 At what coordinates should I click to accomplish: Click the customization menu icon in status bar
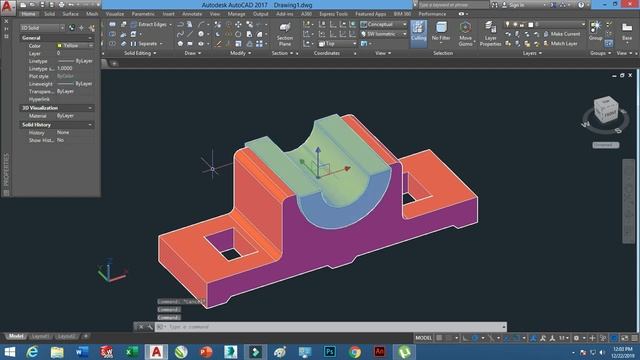pos(634,338)
